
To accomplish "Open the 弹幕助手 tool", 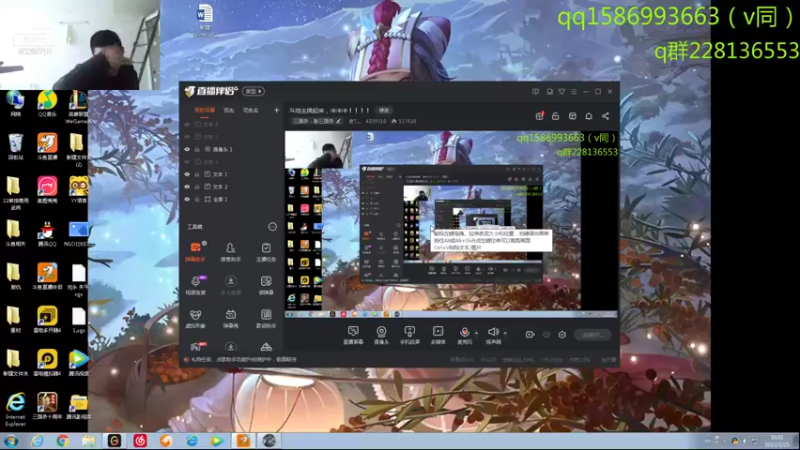I will [x=195, y=252].
